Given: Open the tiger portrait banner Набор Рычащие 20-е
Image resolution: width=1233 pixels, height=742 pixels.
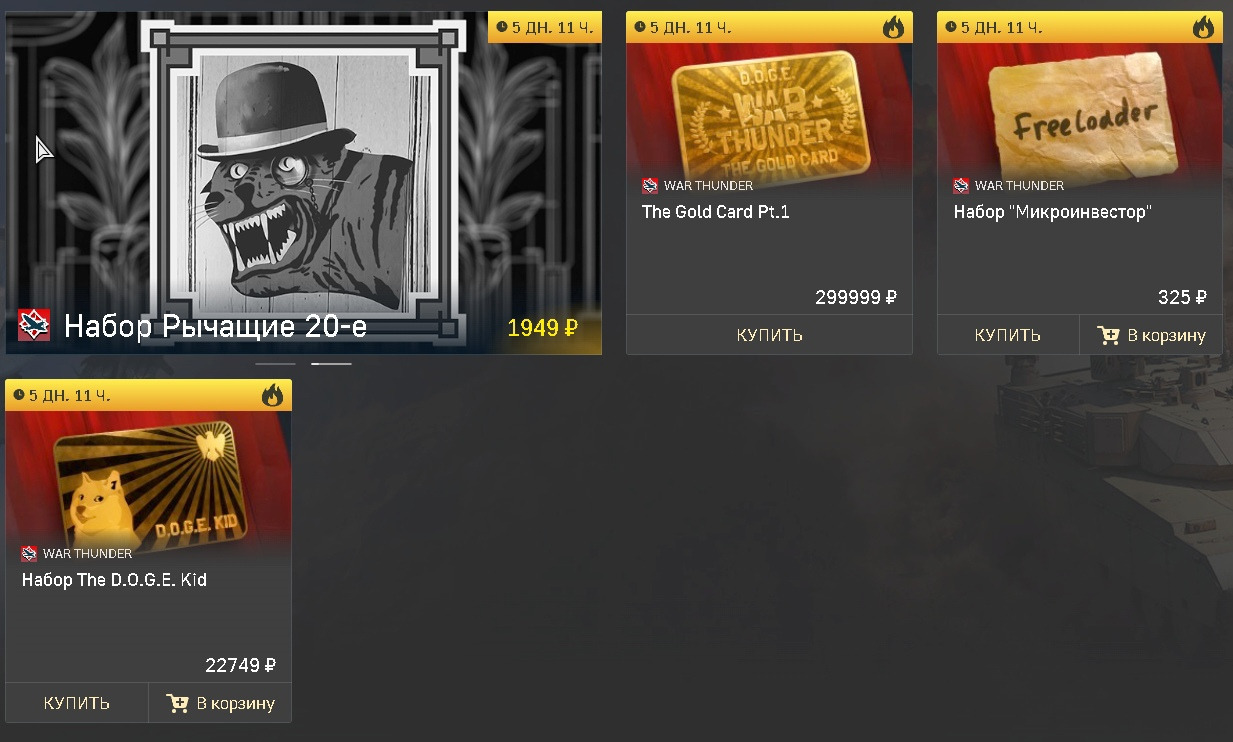Looking at the screenshot, I should (x=303, y=183).
